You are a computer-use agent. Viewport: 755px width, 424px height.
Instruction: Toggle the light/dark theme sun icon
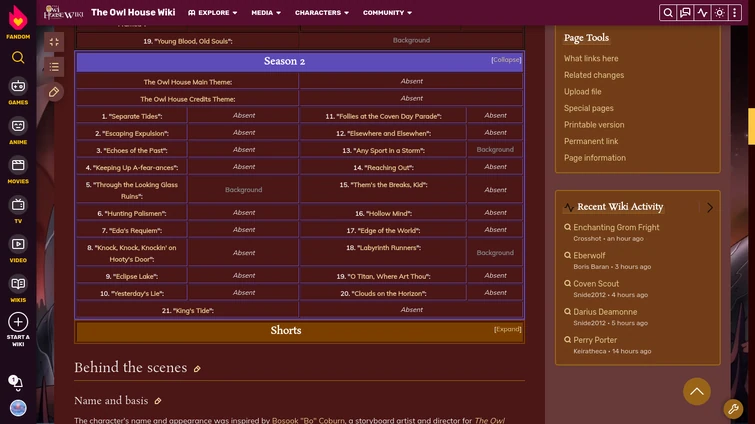tap(719, 13)
